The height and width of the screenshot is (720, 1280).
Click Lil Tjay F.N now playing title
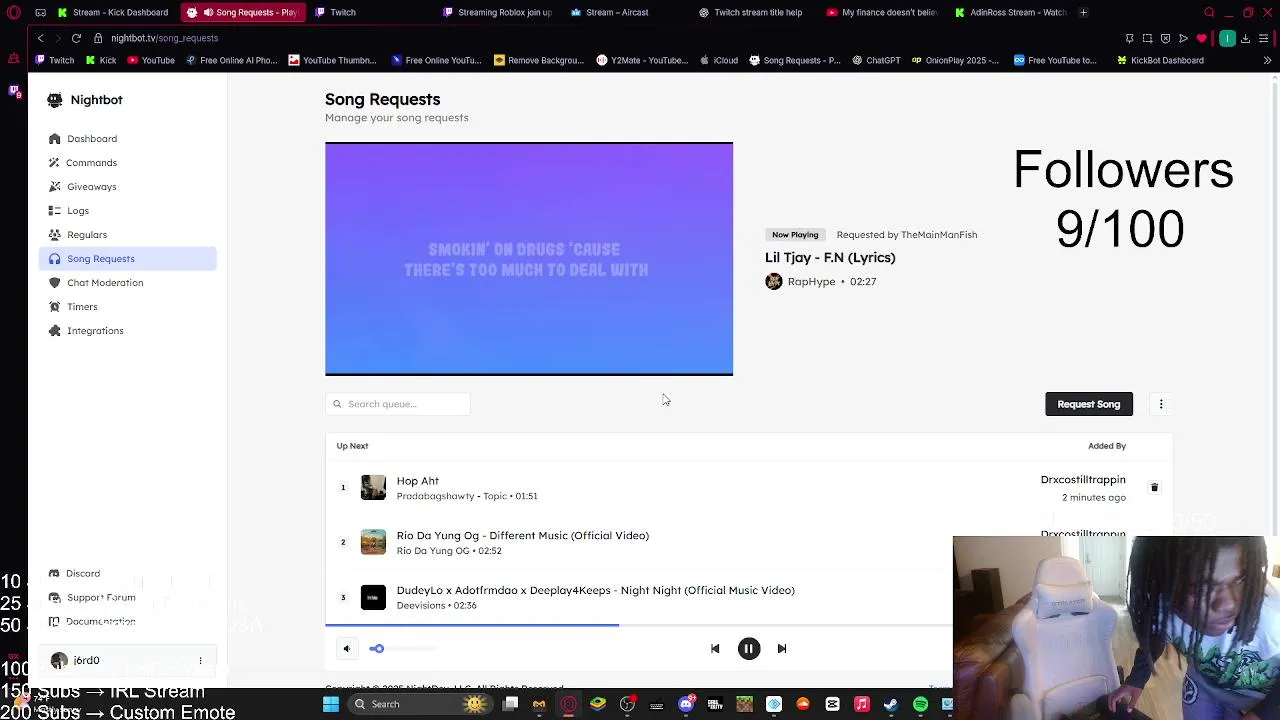pos(830,258)
